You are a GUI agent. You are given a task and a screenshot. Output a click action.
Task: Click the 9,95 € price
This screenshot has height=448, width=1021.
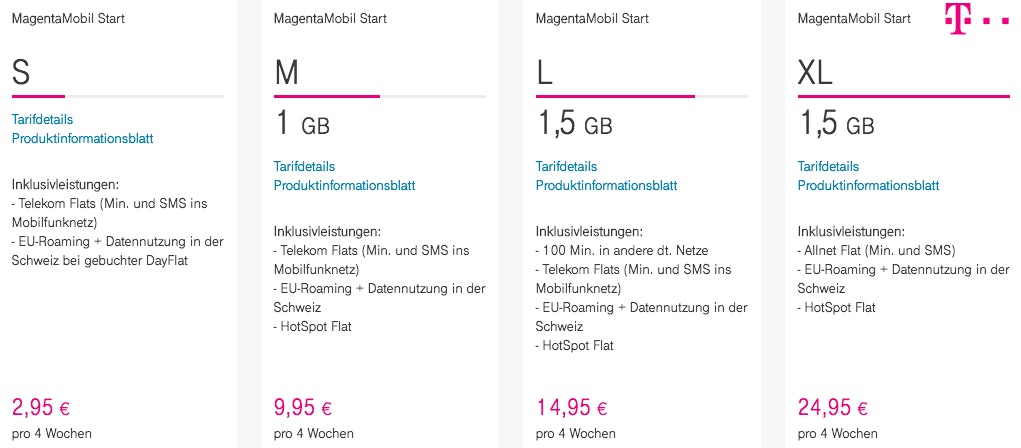pyautogui.click(x=302, y=407)
